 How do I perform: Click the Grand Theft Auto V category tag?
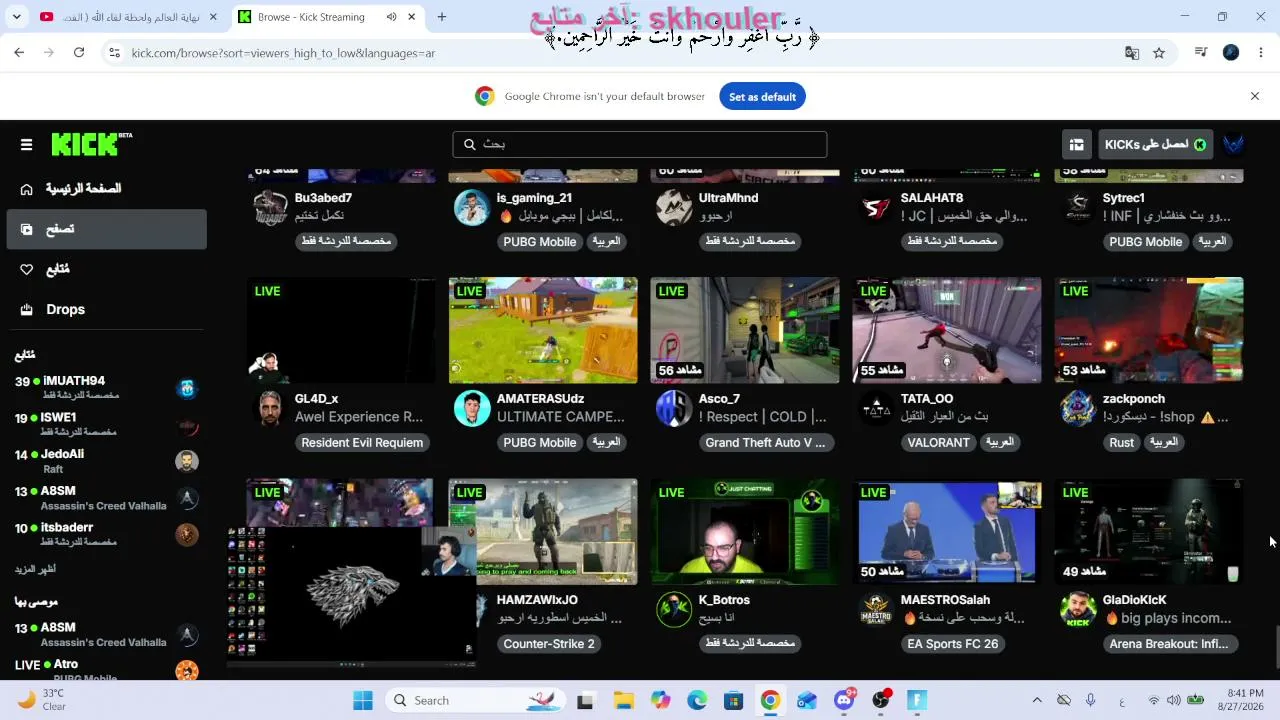[765, 443]
